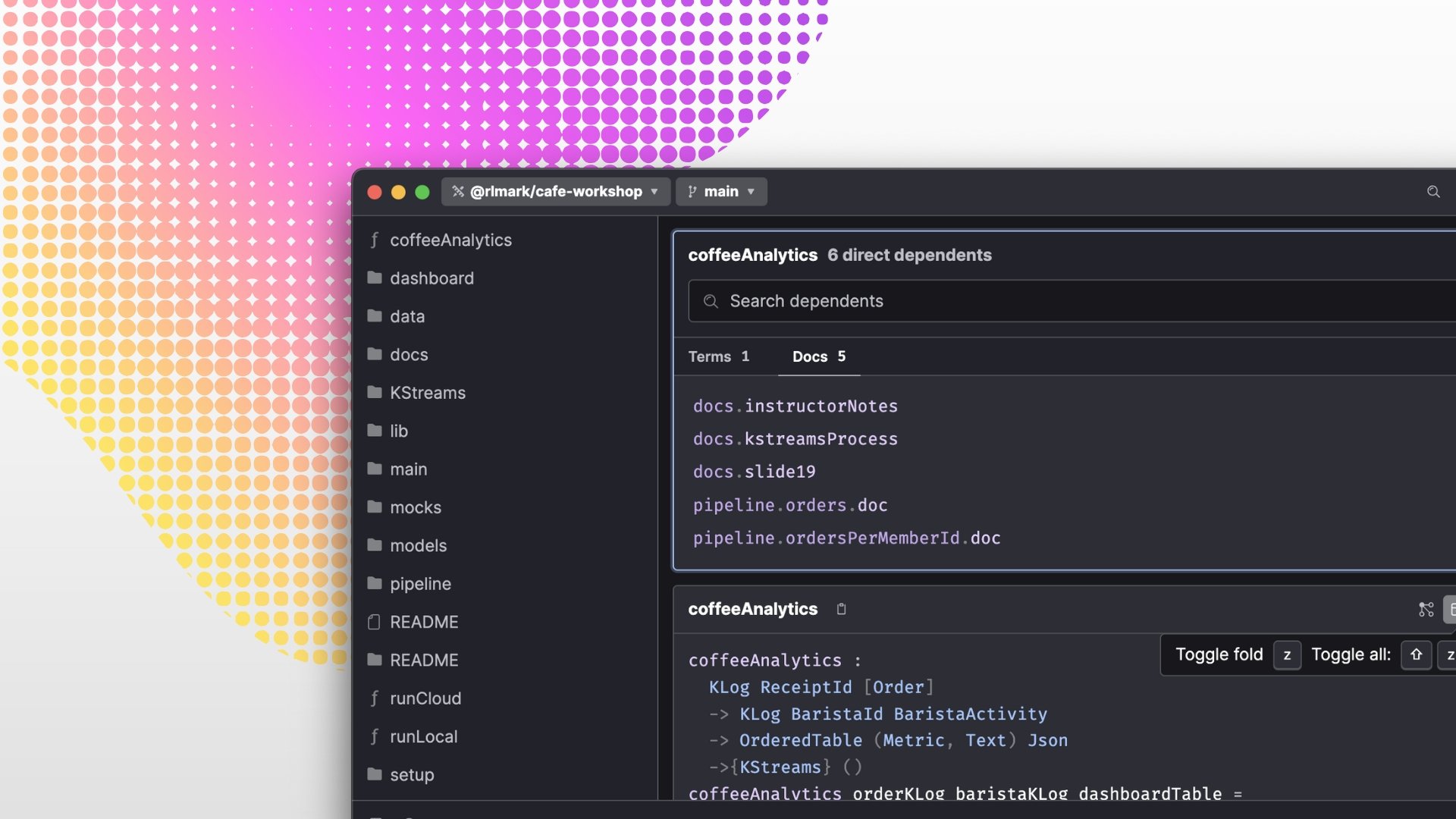Click the README document file icon

tap(374, 622)
